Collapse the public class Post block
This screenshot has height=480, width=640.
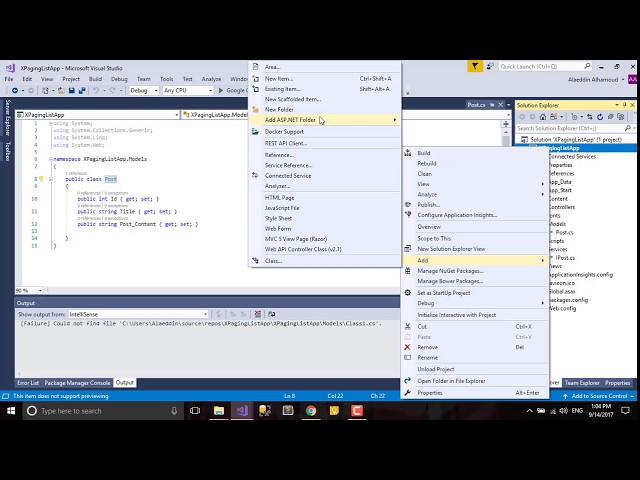tap(51, 179)
